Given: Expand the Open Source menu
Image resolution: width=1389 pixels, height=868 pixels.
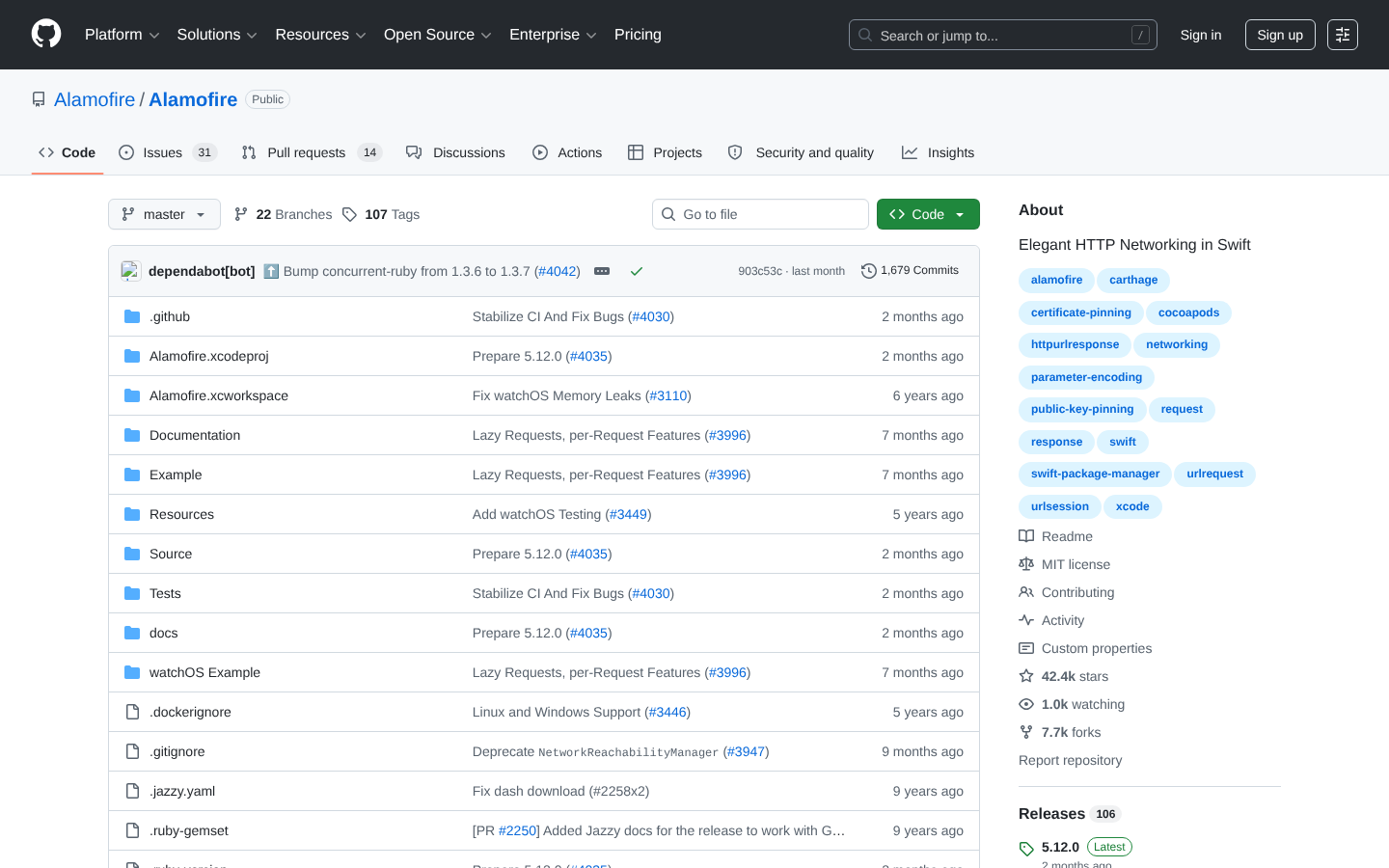Looking at the screenshot, I should click(x=438, y=35).
